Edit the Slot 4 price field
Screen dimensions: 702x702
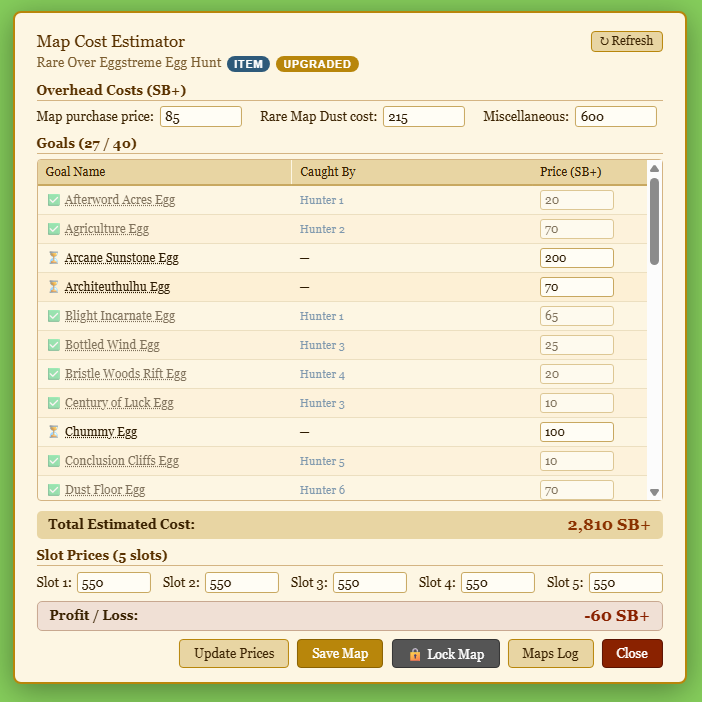[x=498, y=582]
